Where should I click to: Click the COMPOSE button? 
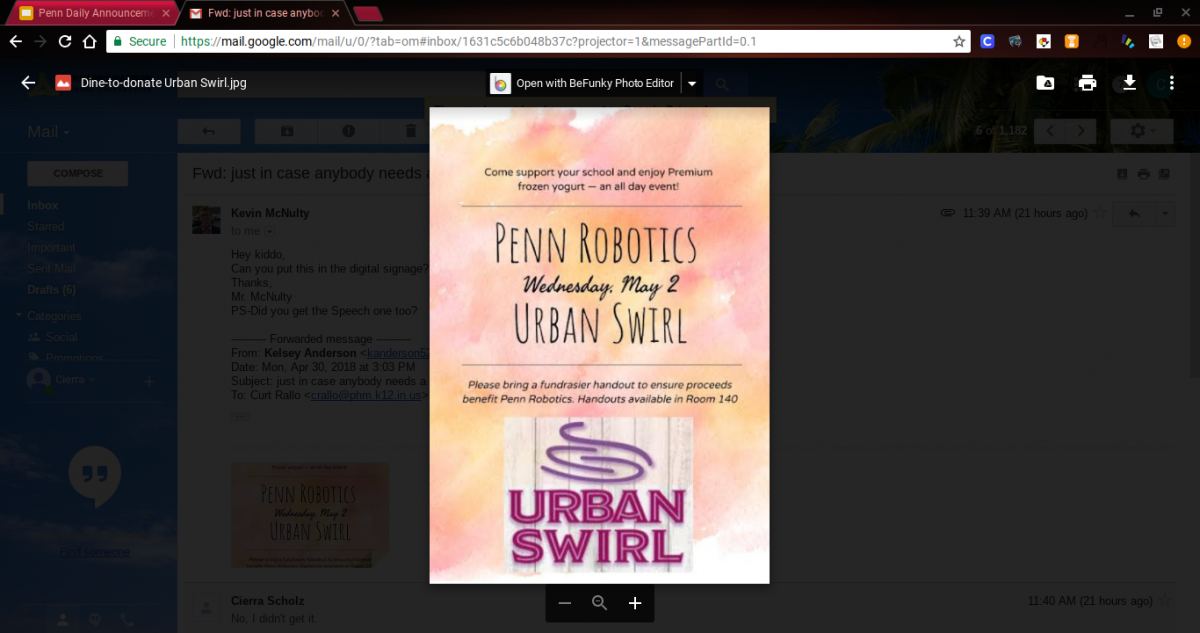click(78, 173)
